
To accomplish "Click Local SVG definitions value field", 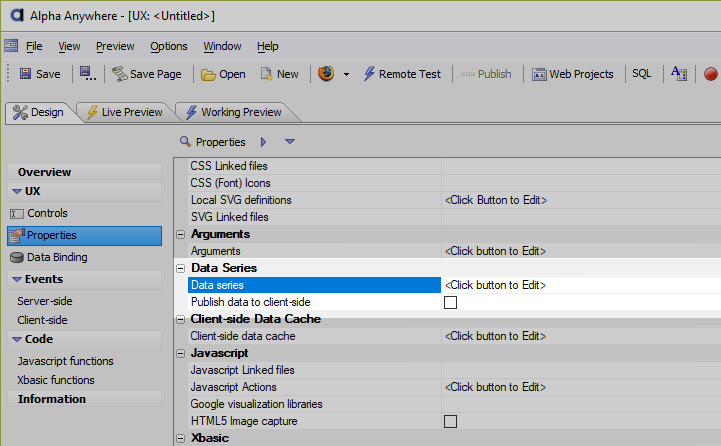I will [x=581, y=200].
